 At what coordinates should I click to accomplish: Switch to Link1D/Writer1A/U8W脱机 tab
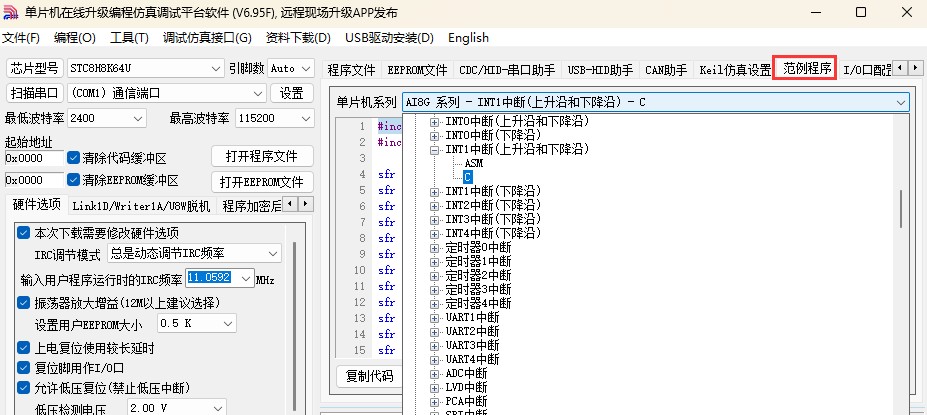click(141, 206)
